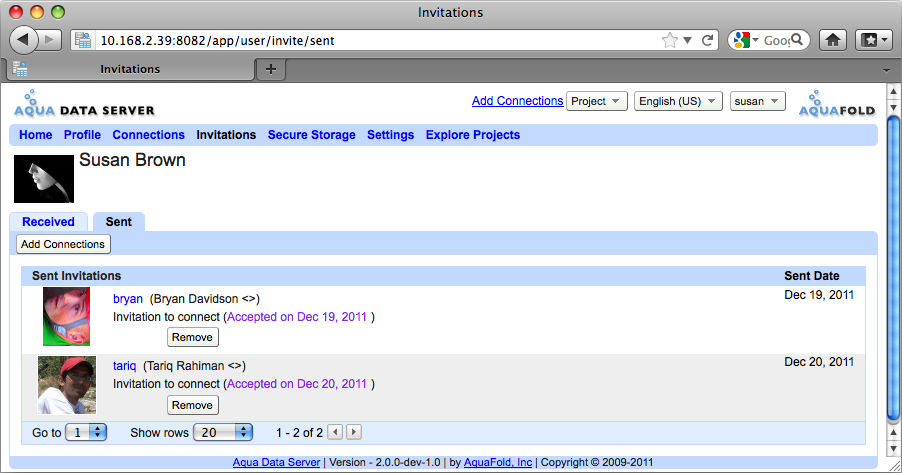Open tariq's profile link

[x=124, y=366]
